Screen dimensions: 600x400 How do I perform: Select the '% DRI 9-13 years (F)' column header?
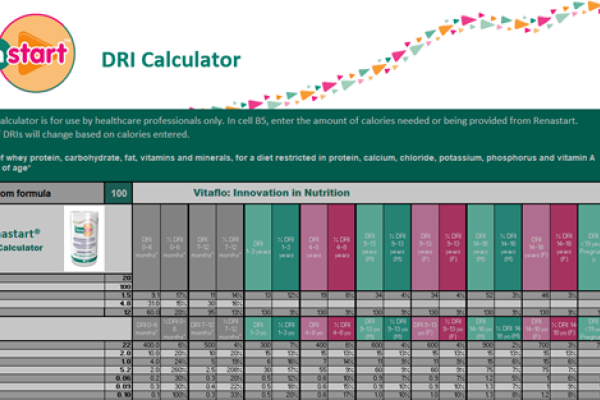[453, 247]
